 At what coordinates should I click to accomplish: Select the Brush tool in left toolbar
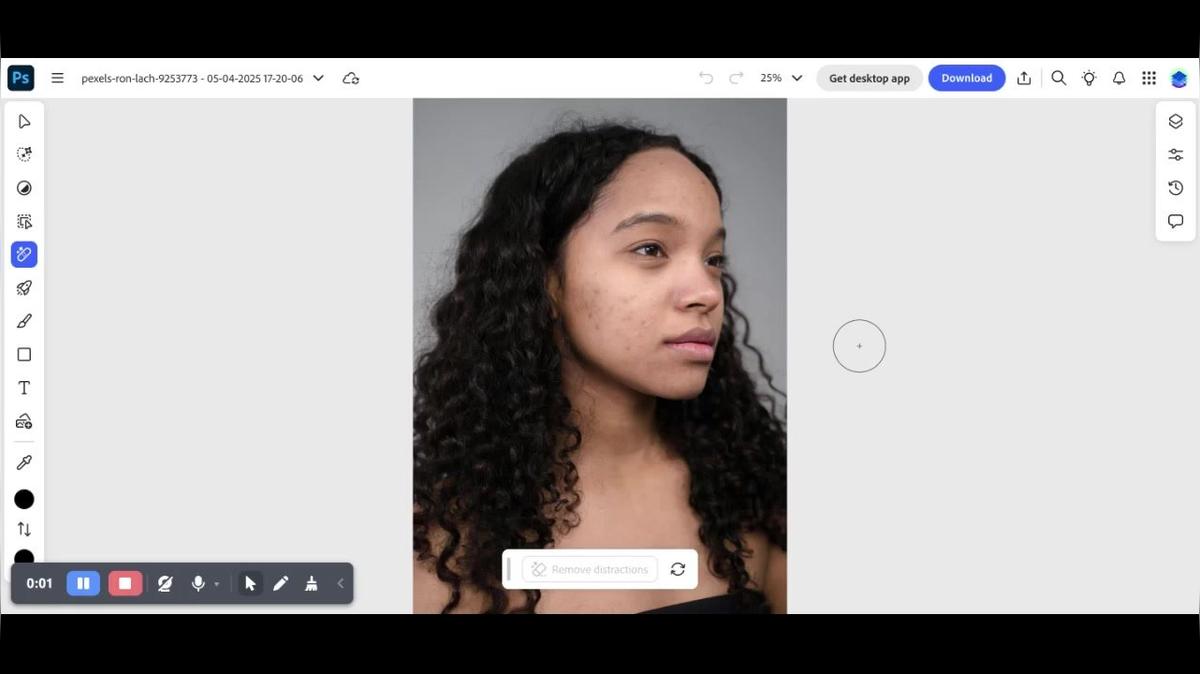point(24,321)
